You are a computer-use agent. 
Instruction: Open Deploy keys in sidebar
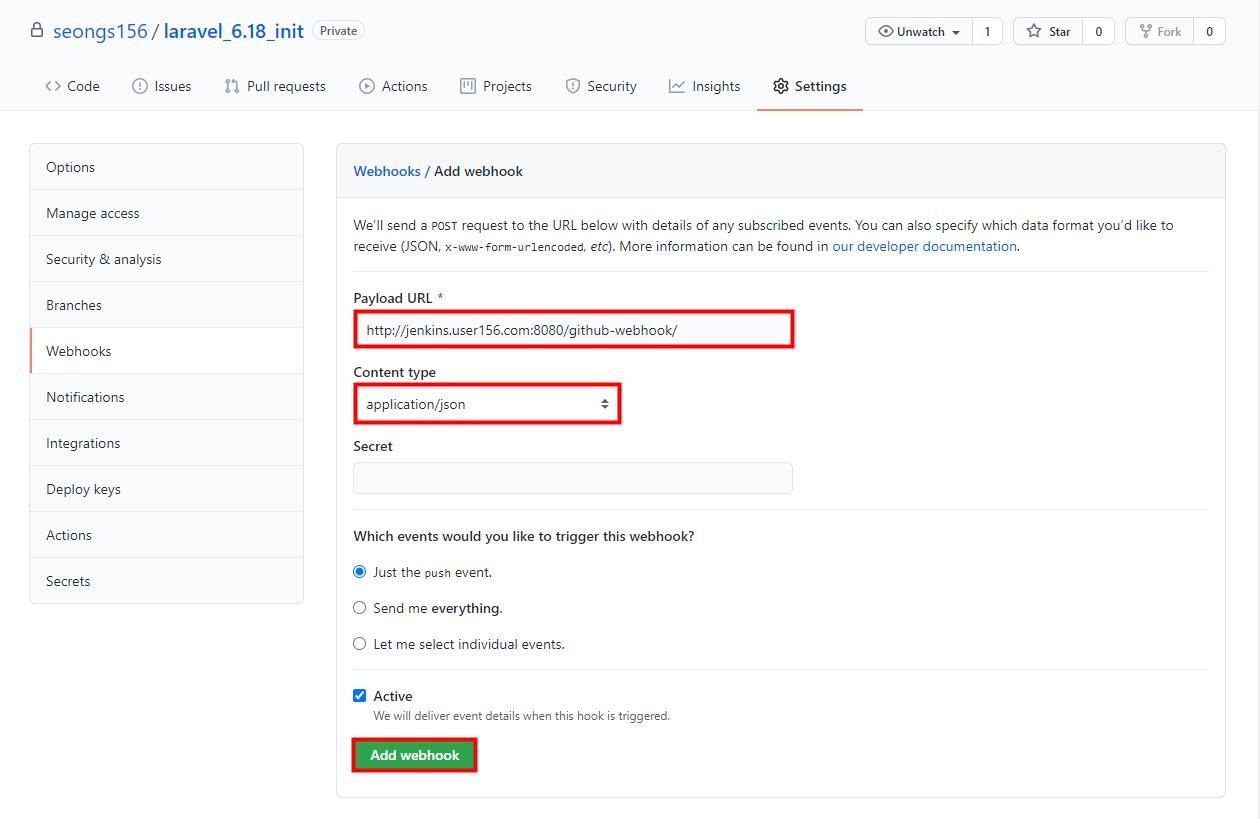167,489
